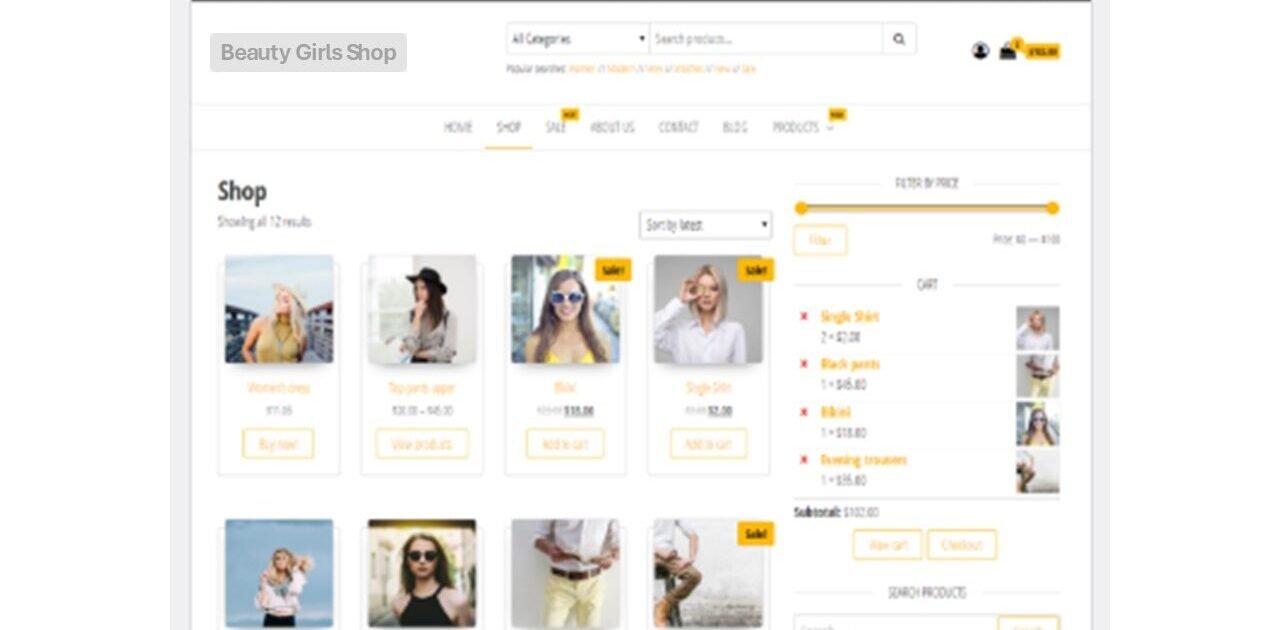This screenshot has width=1280, height=630.
Task: Click the Checkout button
Action: click(962, 545)
